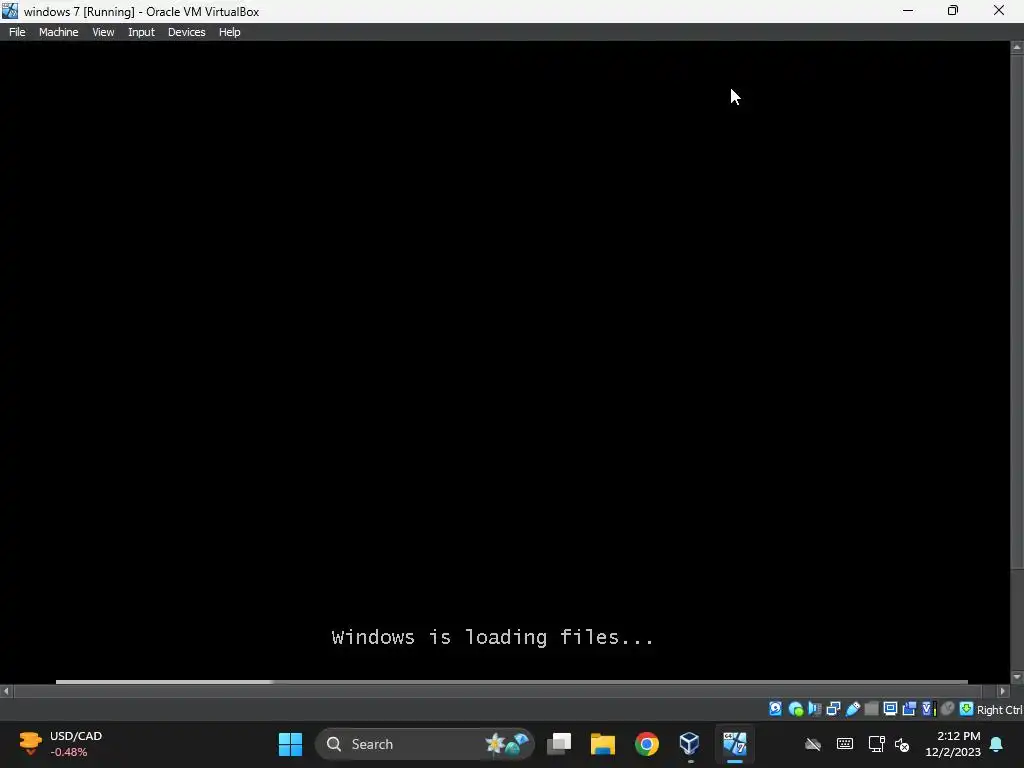Image resolution: width=1024 pixels, height=768 pixels.
Task: Click the VirtualBox window title icon
Action: click(10, 11)
